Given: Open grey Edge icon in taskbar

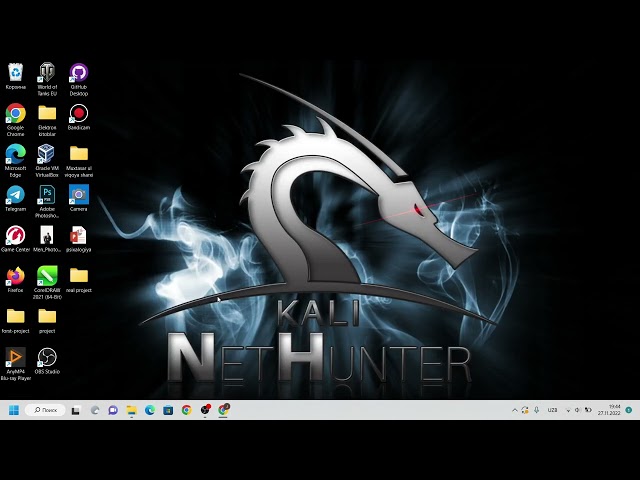Looking at the screenshot, I should (x=95, y=410).
